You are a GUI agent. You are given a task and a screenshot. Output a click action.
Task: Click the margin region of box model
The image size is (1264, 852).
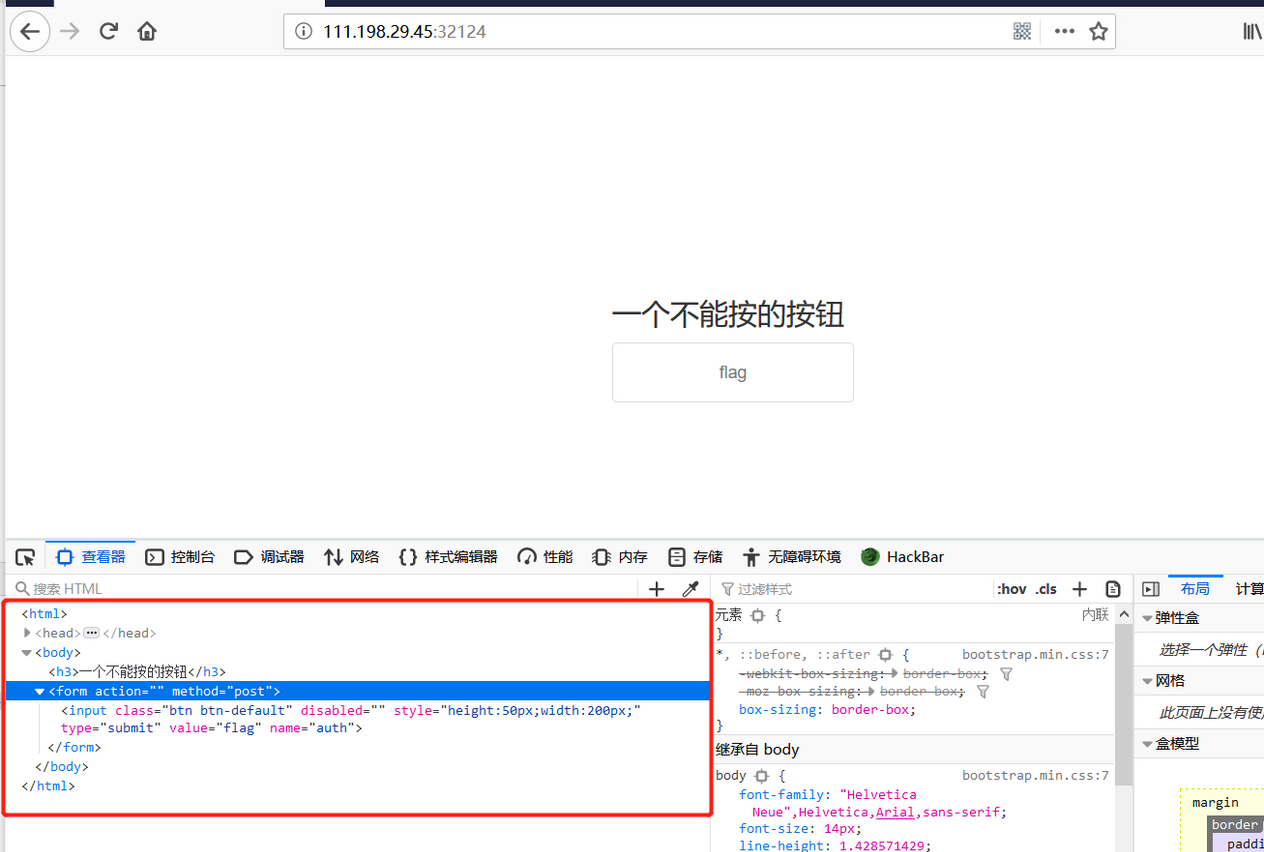click(x=1215, y=802)
